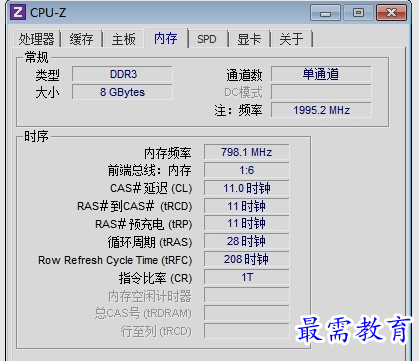Click the 1995.2 MHz frequency value
The width and height of the screenshot is (419, 361).
[x=321, y=110]
